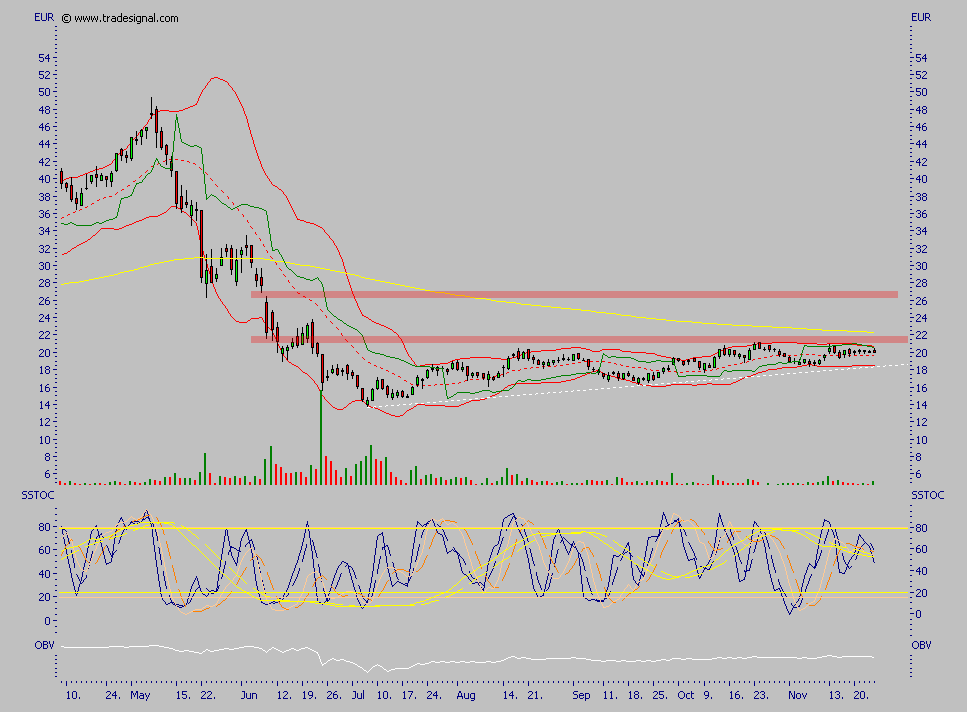
Task: Click the 80 level on left SSTOC axis
Action: point(45,528)
